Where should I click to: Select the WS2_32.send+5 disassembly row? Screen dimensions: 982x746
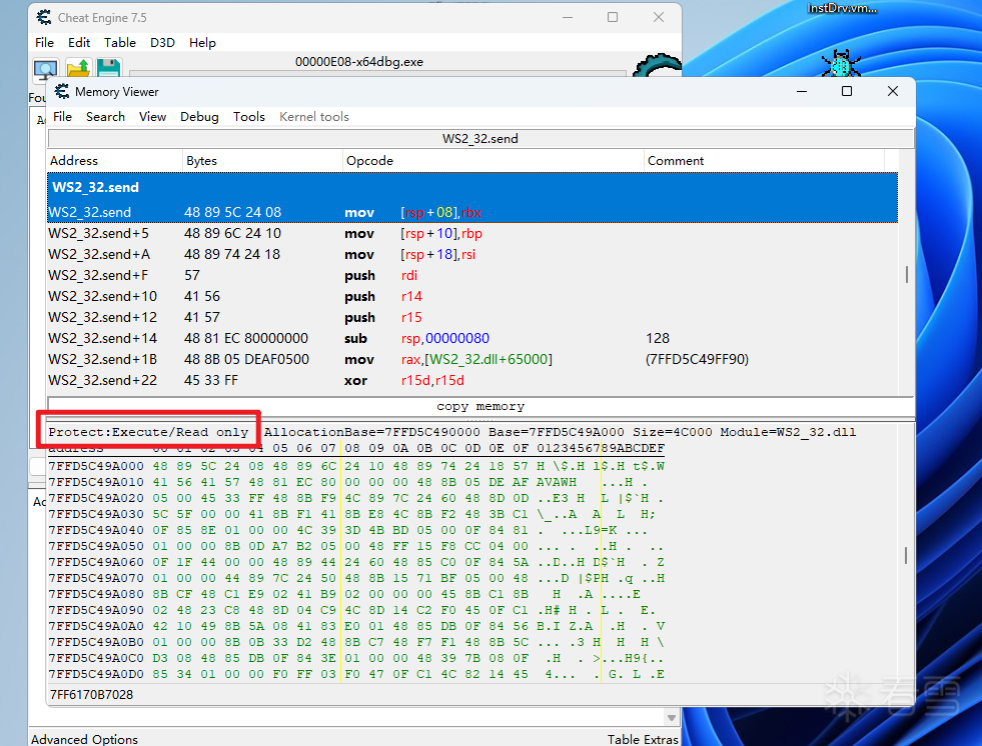[x=472, y=233]
